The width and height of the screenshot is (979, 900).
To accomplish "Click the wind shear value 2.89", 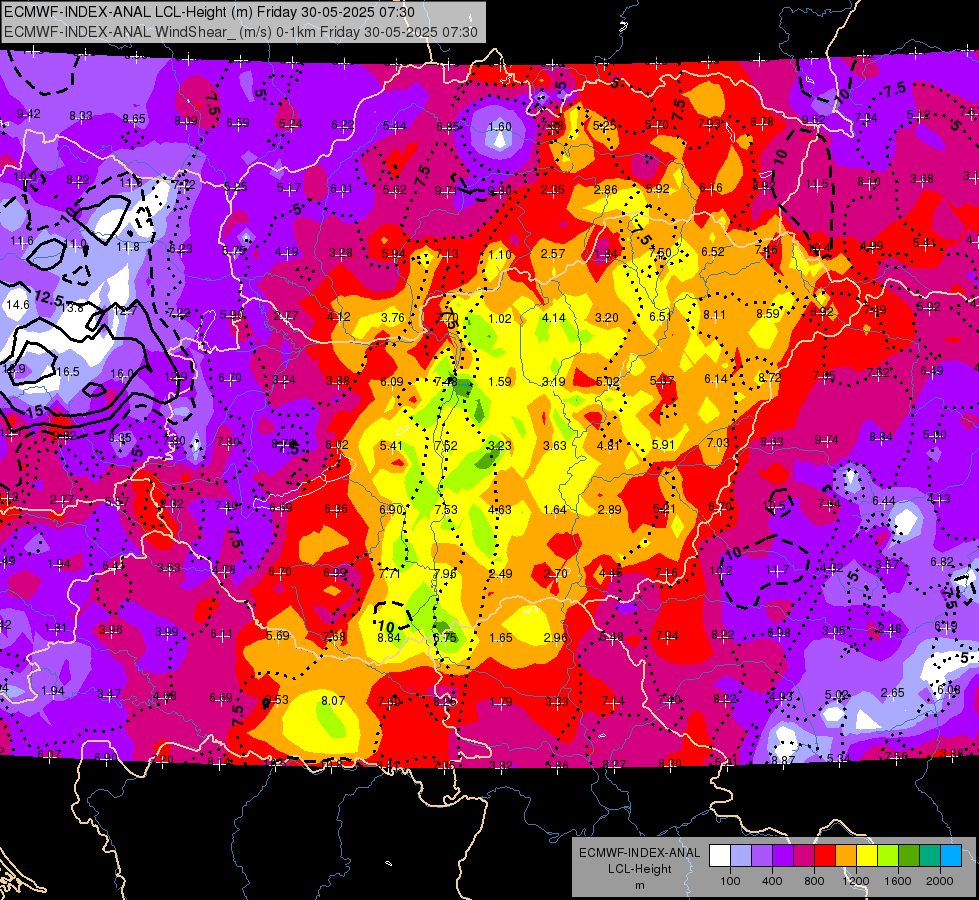I will point(609,510).
